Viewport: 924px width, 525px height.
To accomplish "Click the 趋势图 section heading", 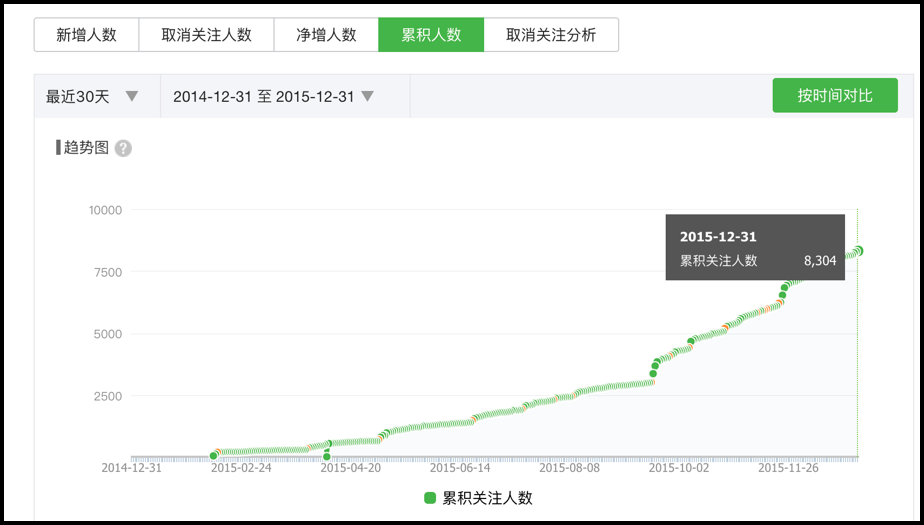I will 86,148.
